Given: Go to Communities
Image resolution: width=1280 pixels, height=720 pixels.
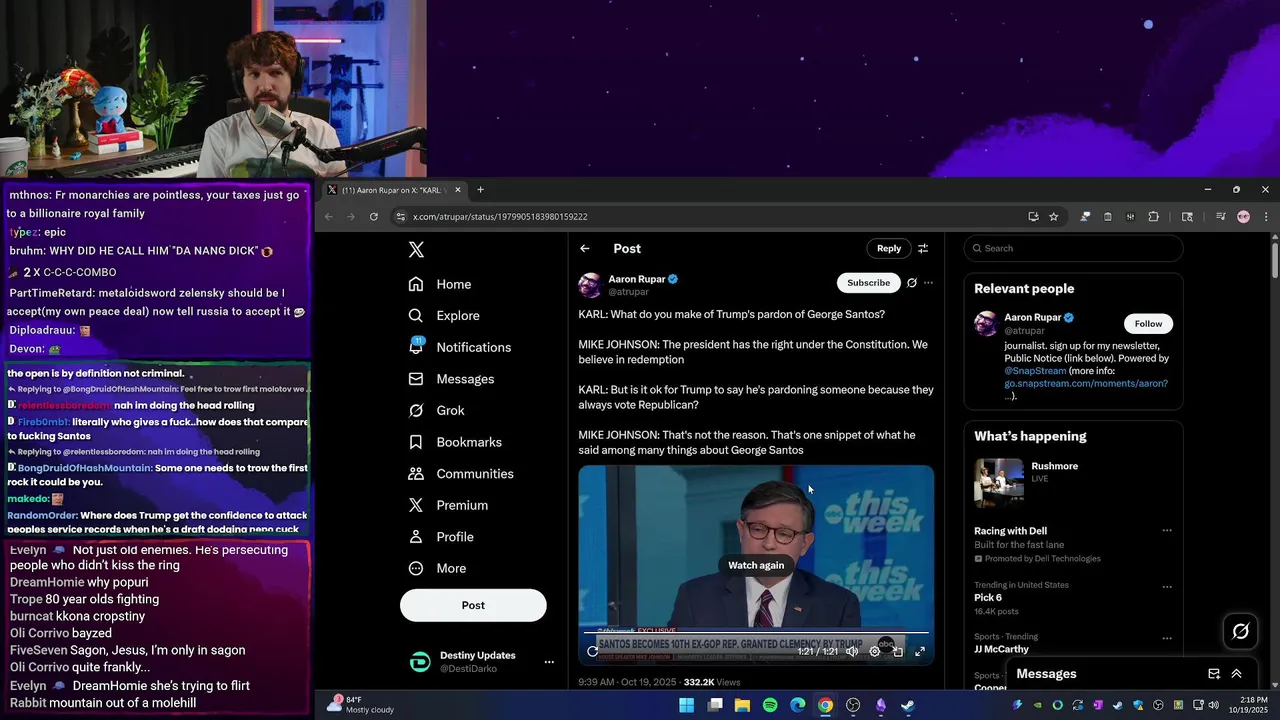Looking at the screenshot, I should (461, 474).
